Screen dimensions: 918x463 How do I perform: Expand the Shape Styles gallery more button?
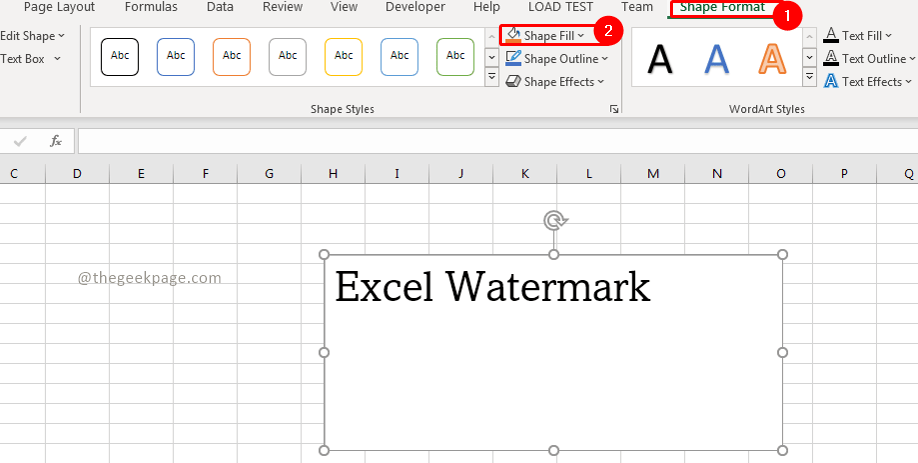pyautogui.click(x=491, y=78)
